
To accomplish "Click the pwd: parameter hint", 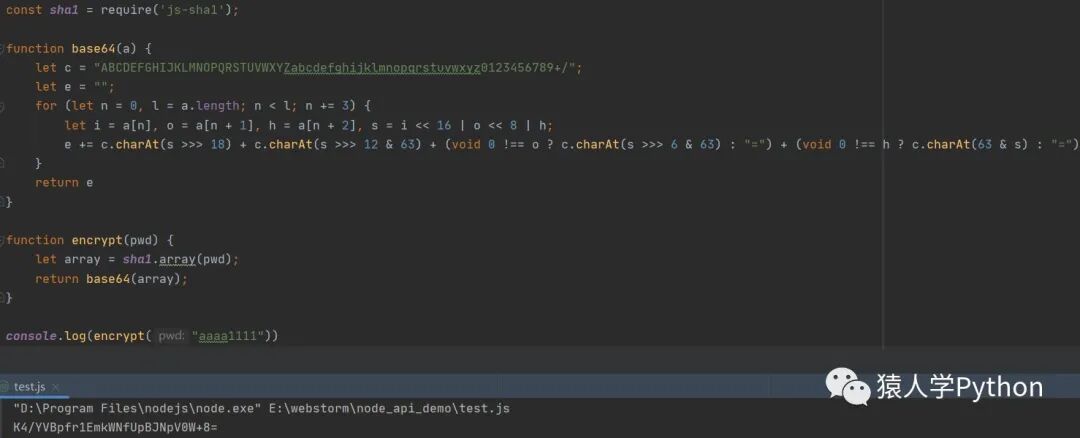I will tap(171, 336).
